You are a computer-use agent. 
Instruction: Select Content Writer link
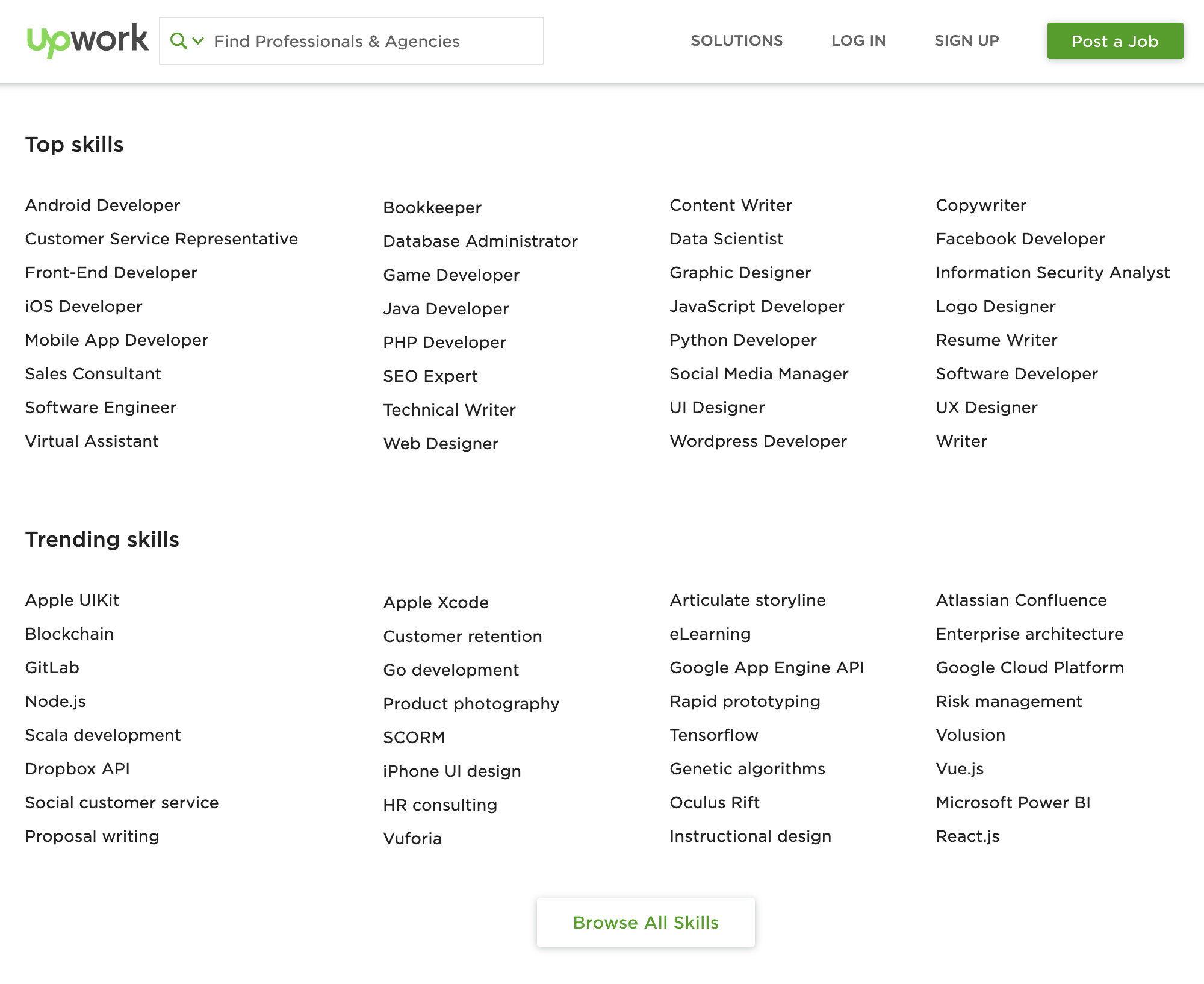731,205
